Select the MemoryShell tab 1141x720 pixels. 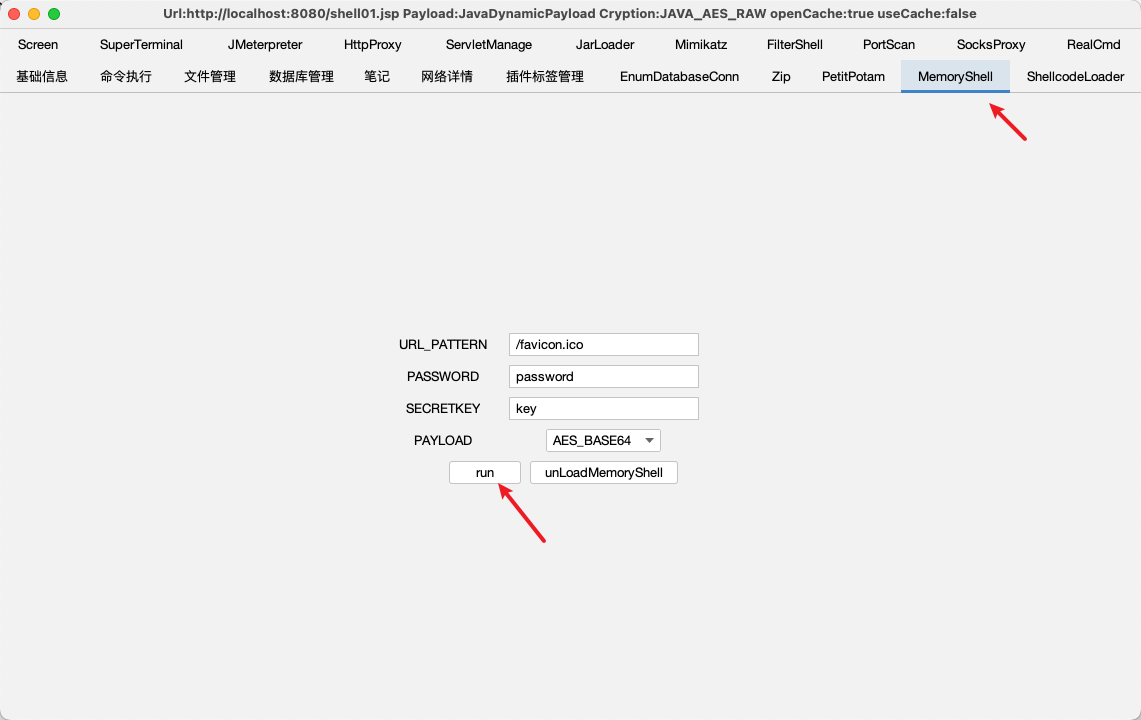[955, 77]
